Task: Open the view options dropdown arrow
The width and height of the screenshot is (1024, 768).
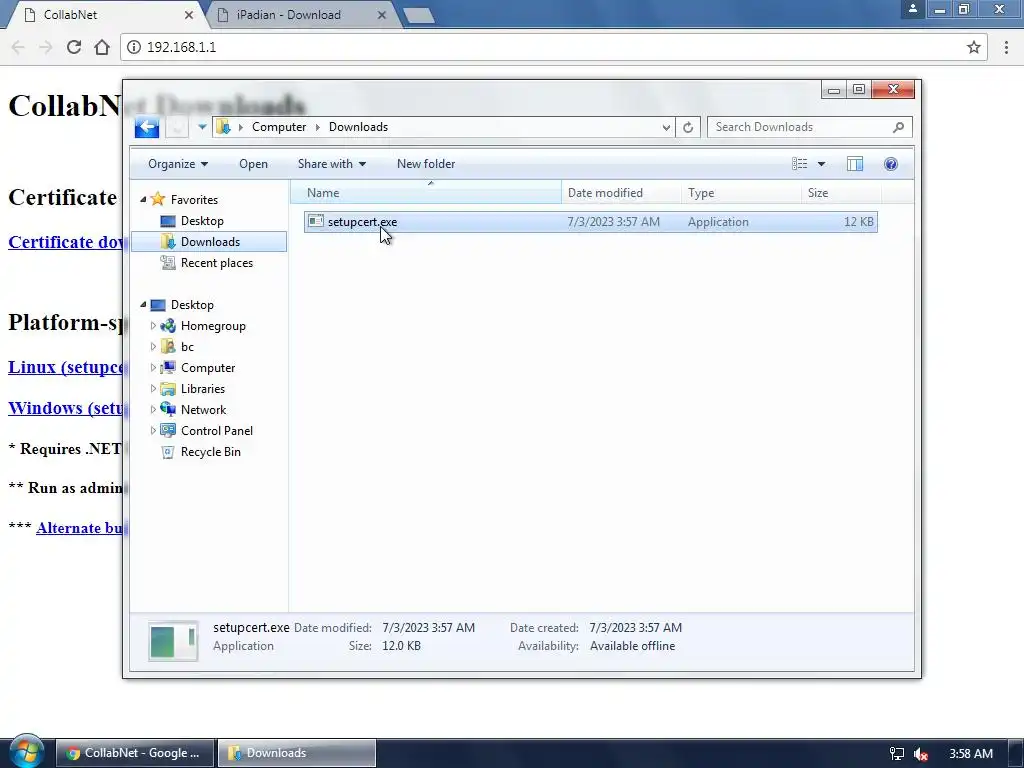Action: coord(822,164)
